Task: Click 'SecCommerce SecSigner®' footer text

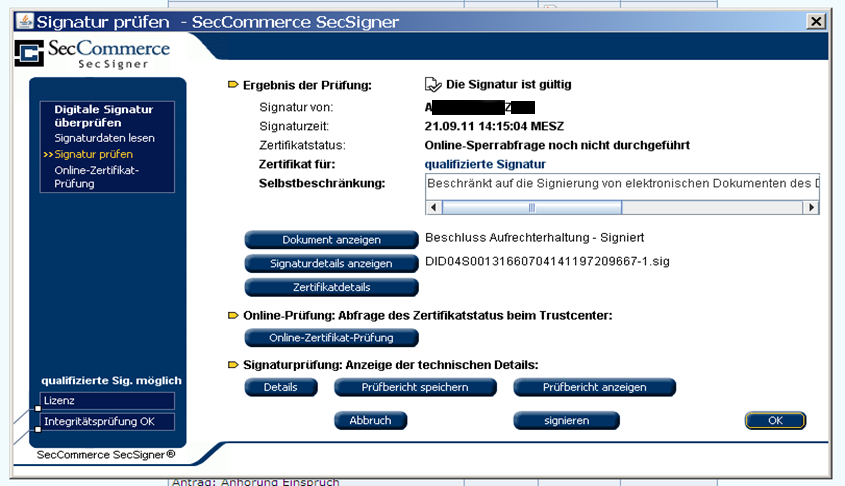Action: [x=106, y=455]
